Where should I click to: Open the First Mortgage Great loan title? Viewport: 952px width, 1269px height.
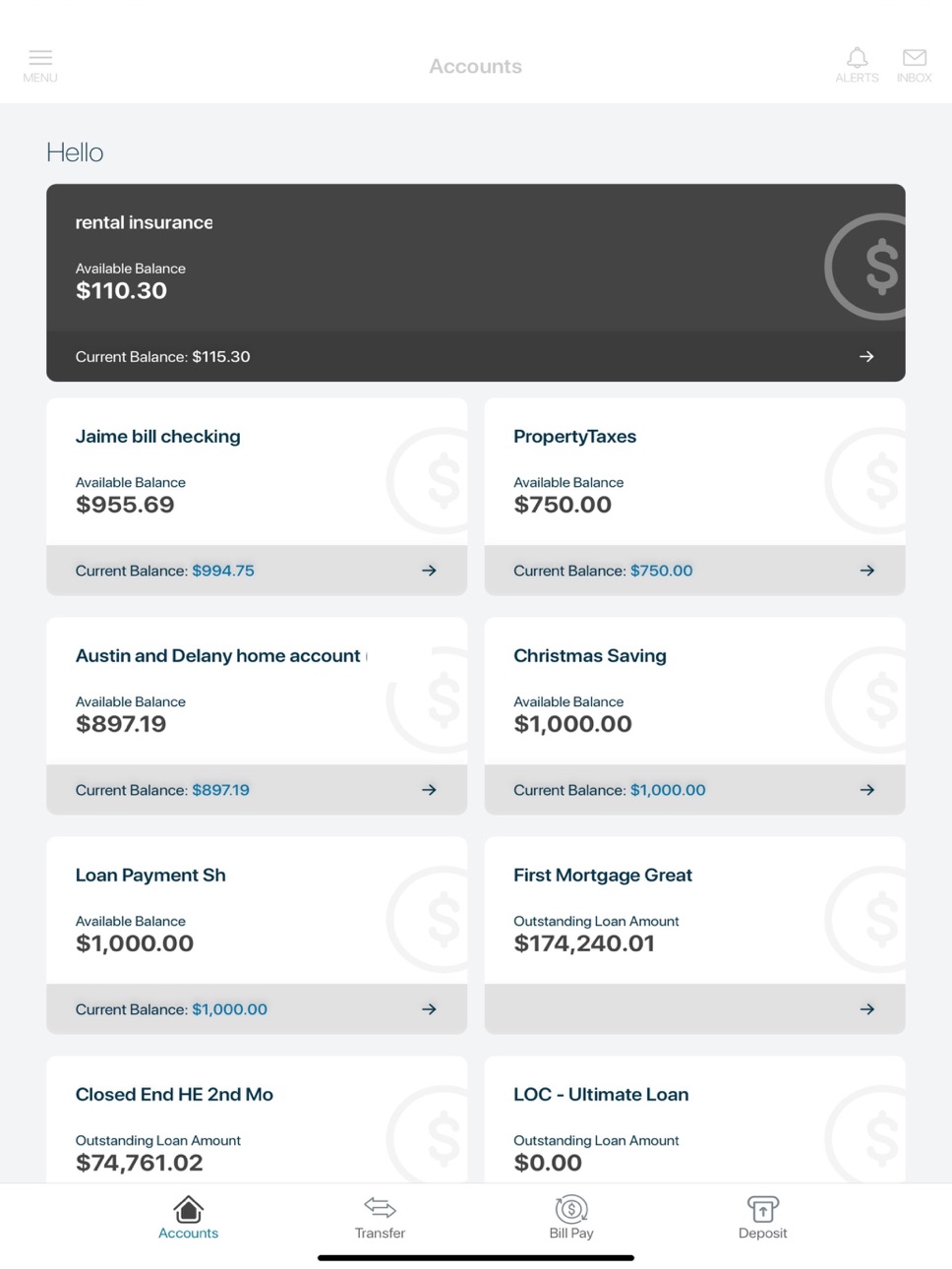602,876
